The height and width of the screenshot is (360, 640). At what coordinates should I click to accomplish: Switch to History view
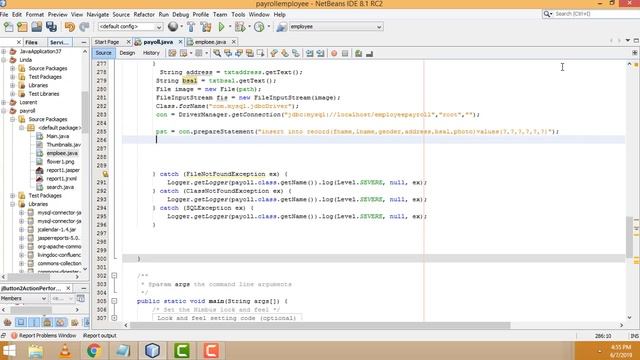[151, 53]
